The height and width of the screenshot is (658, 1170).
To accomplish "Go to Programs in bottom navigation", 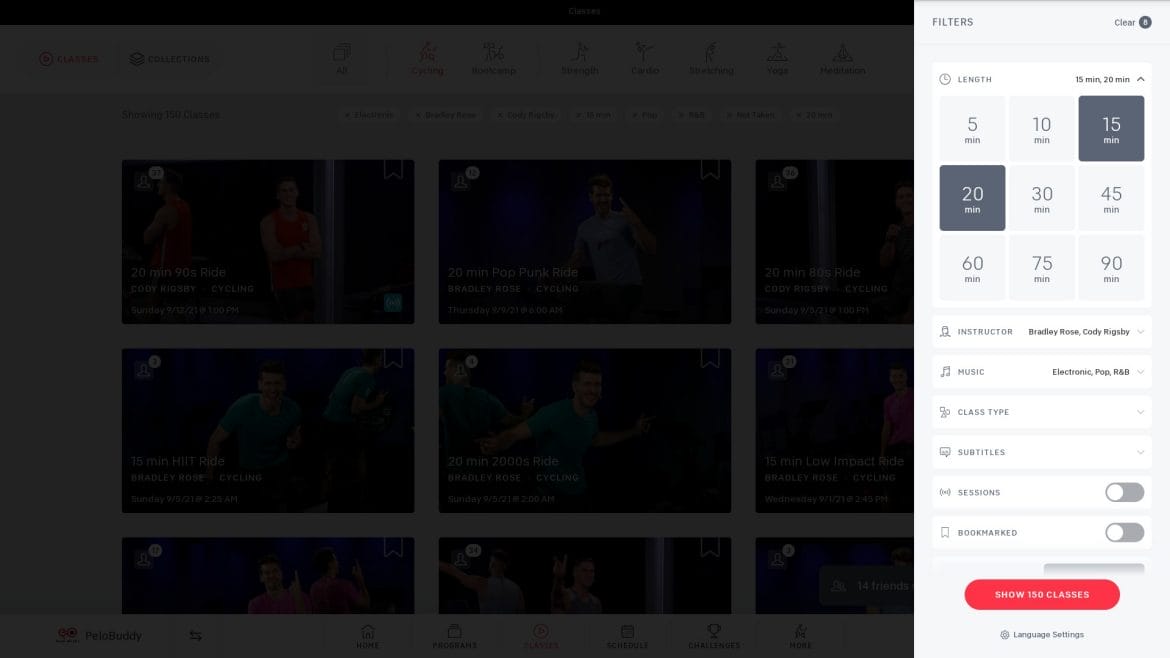I will pyautogui.click(x=454, y=636).
